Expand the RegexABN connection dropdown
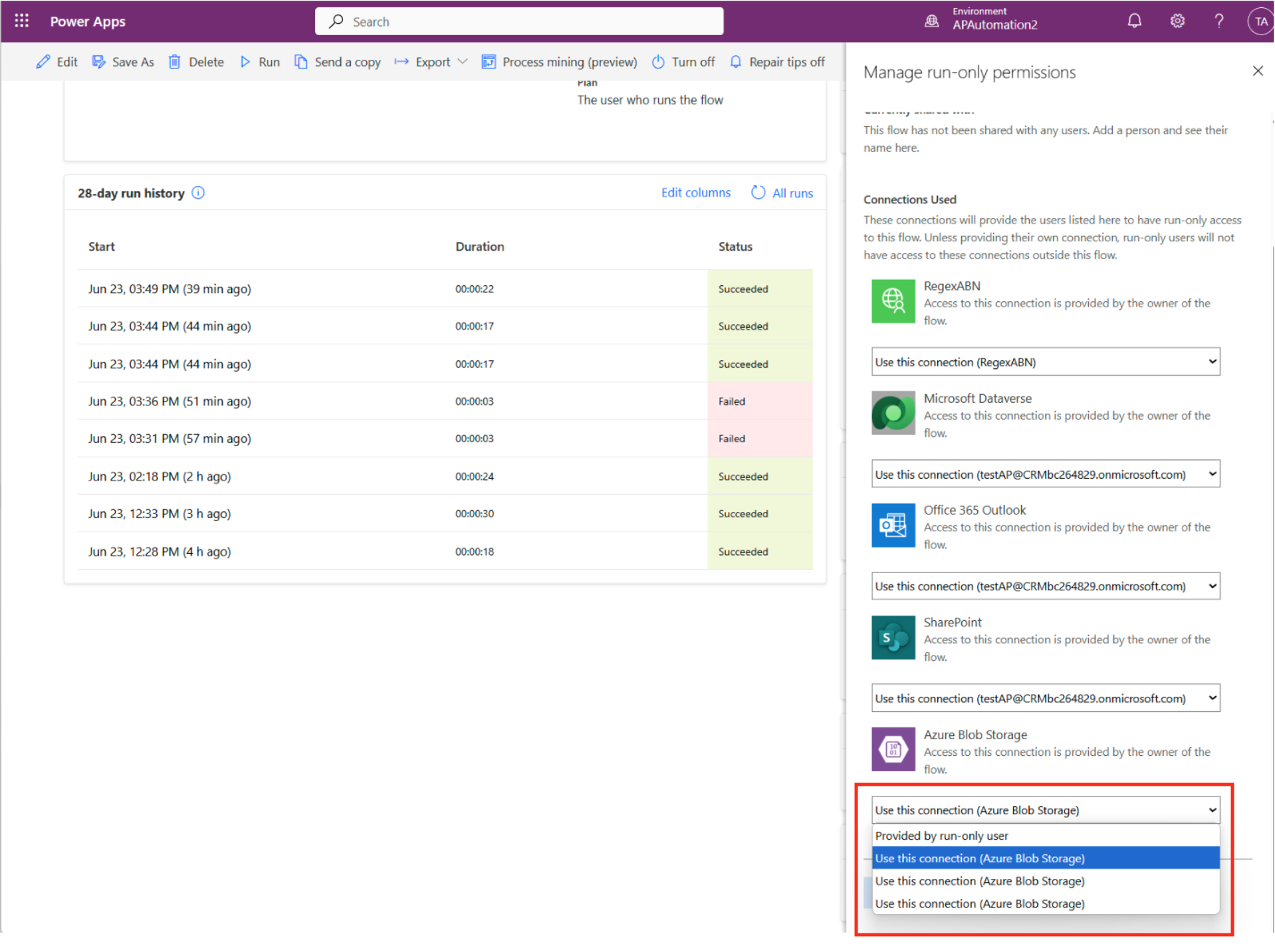 tap(1045, 362)
